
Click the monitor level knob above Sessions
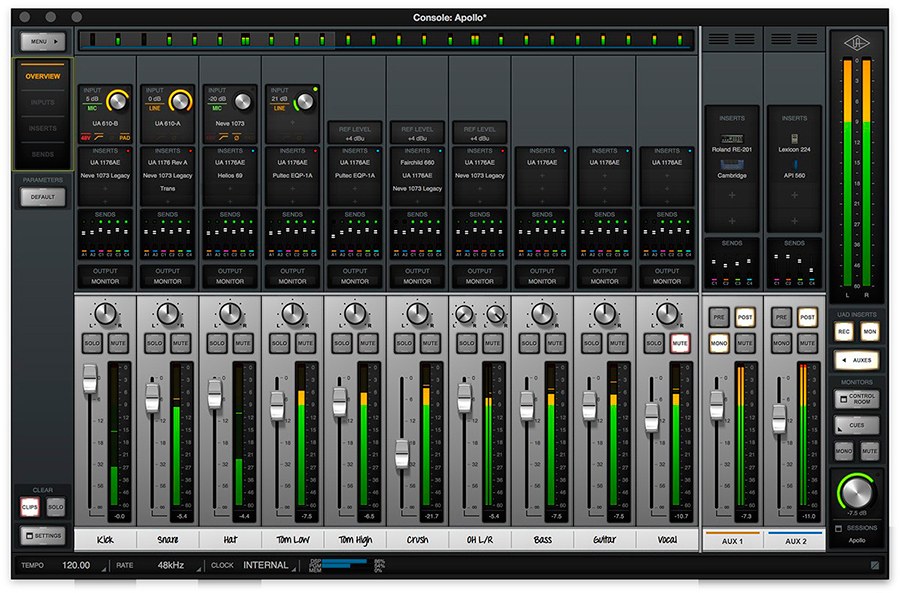point(856,492)
